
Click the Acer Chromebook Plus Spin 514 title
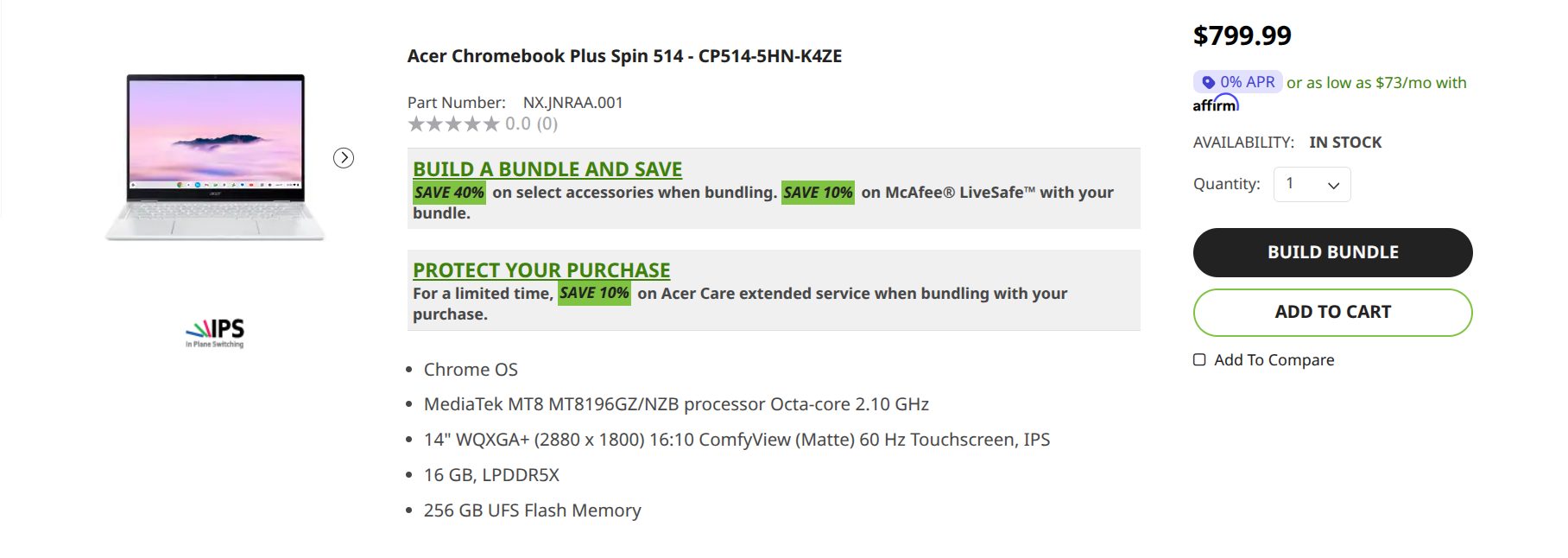point(624,56)
